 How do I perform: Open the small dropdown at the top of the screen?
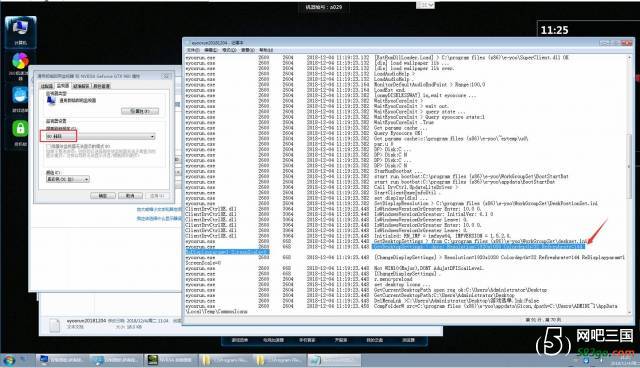tap(425, 5)
